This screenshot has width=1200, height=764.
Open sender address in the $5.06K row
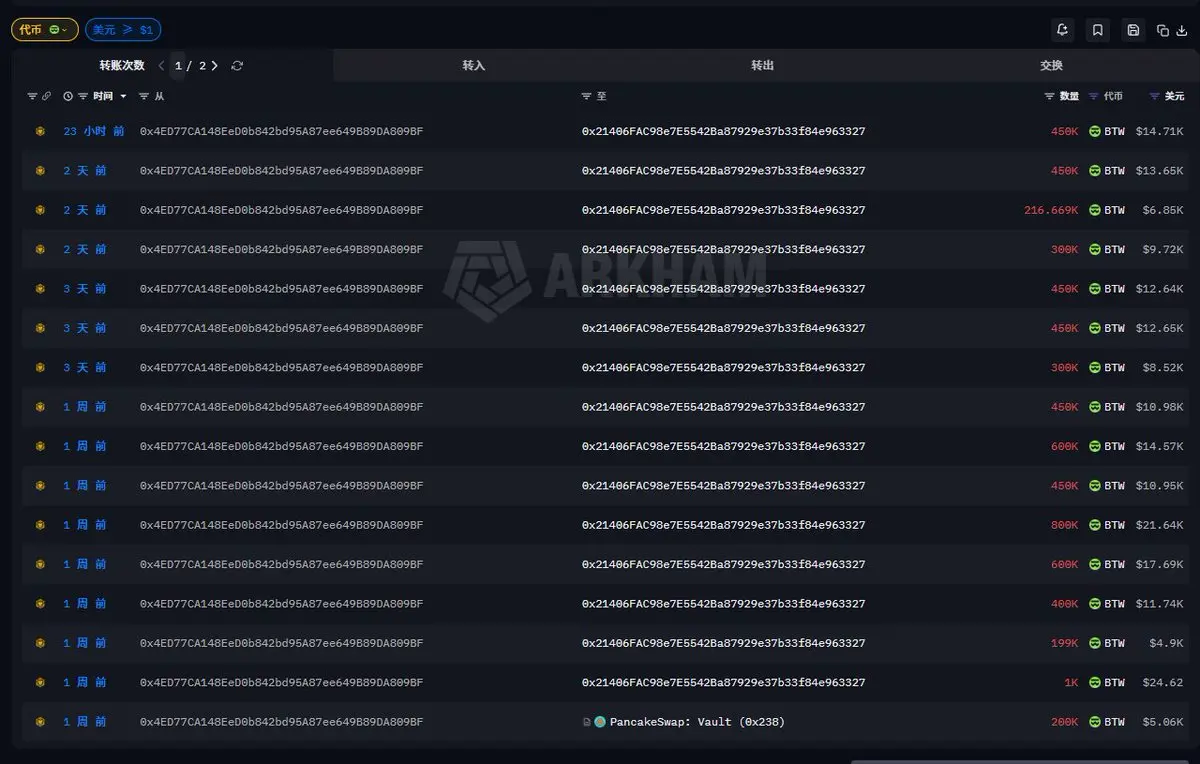[x=281, y=722]
